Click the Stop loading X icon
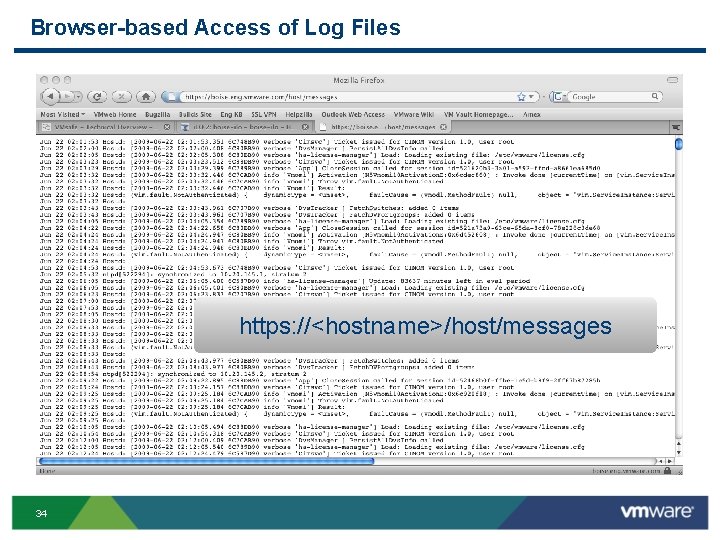 click(x=121, y=96)
